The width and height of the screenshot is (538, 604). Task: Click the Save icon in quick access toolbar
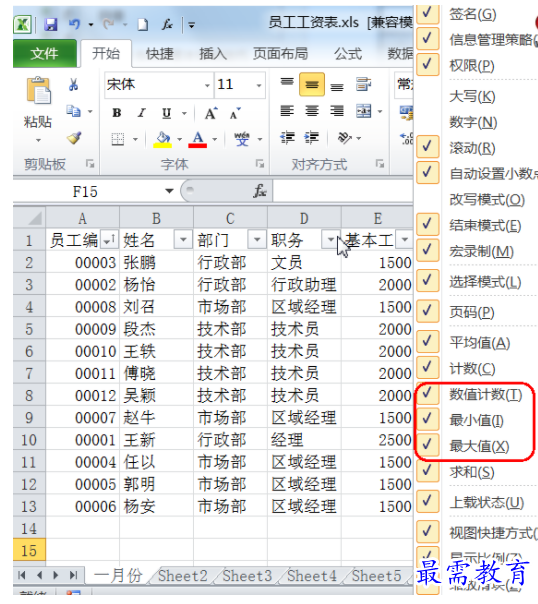point(50,25)
